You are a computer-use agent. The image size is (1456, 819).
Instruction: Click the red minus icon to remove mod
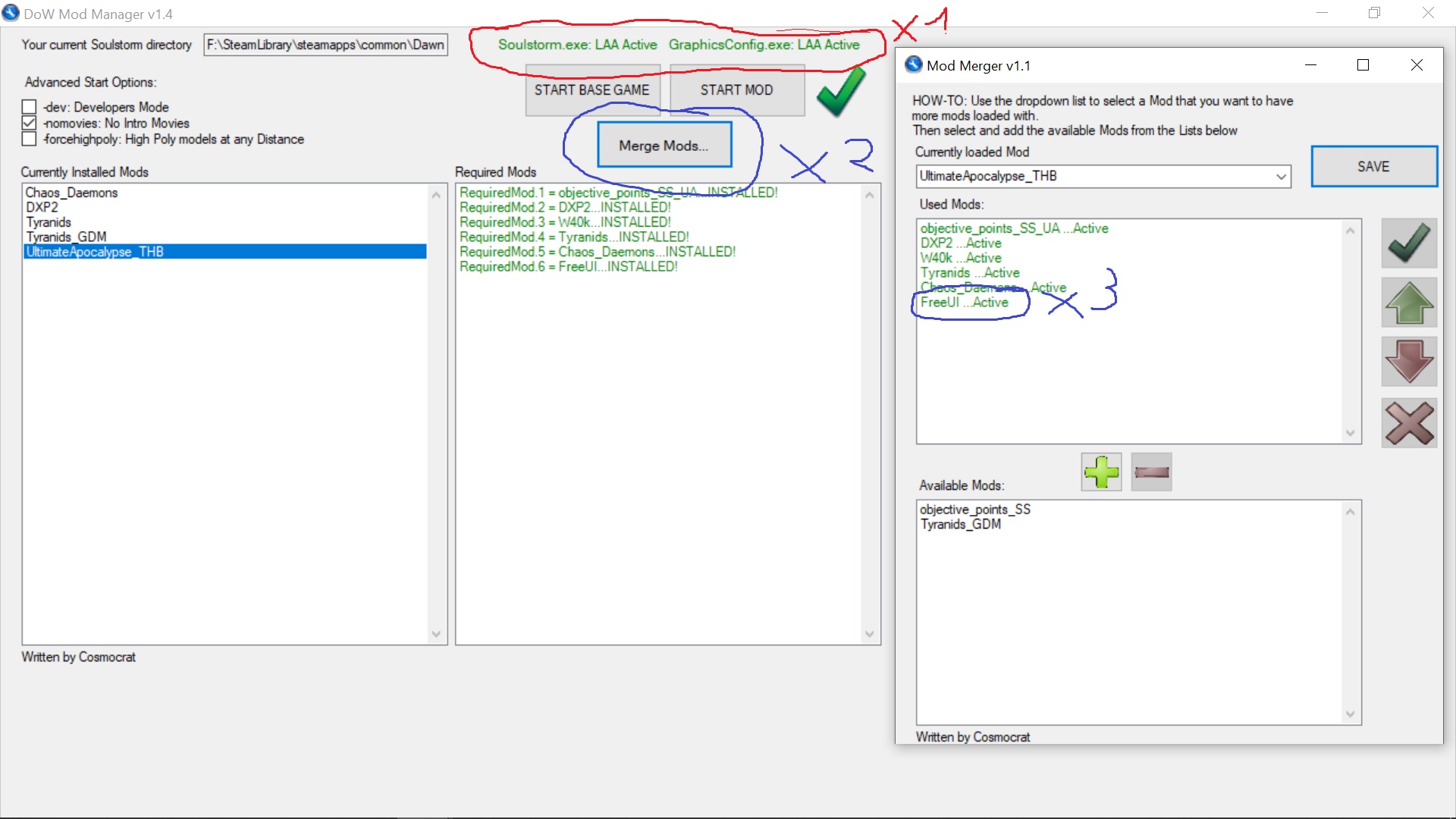click(1151, 472)
